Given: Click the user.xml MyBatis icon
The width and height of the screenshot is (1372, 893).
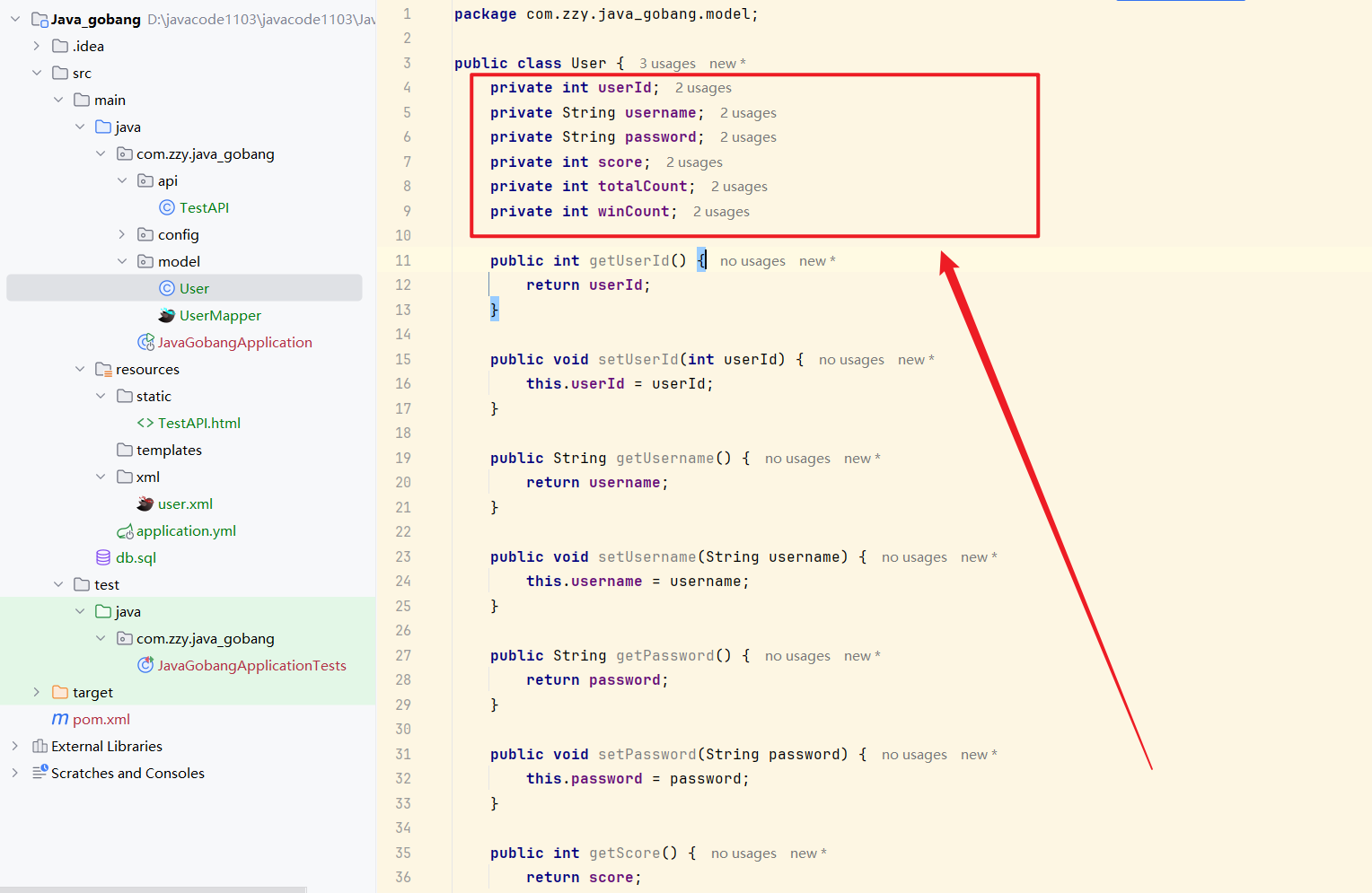Looking at the screenshot, I should [145, 503].
